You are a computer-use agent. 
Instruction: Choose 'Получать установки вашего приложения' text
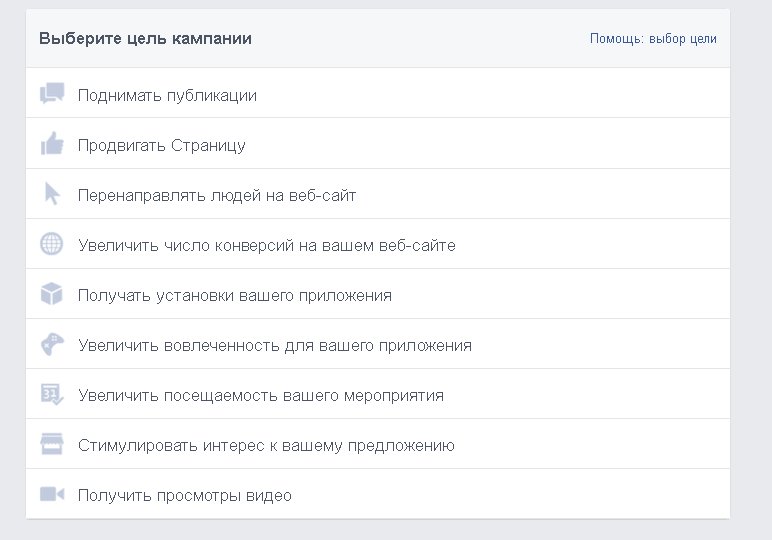click(x=234, y=296)
